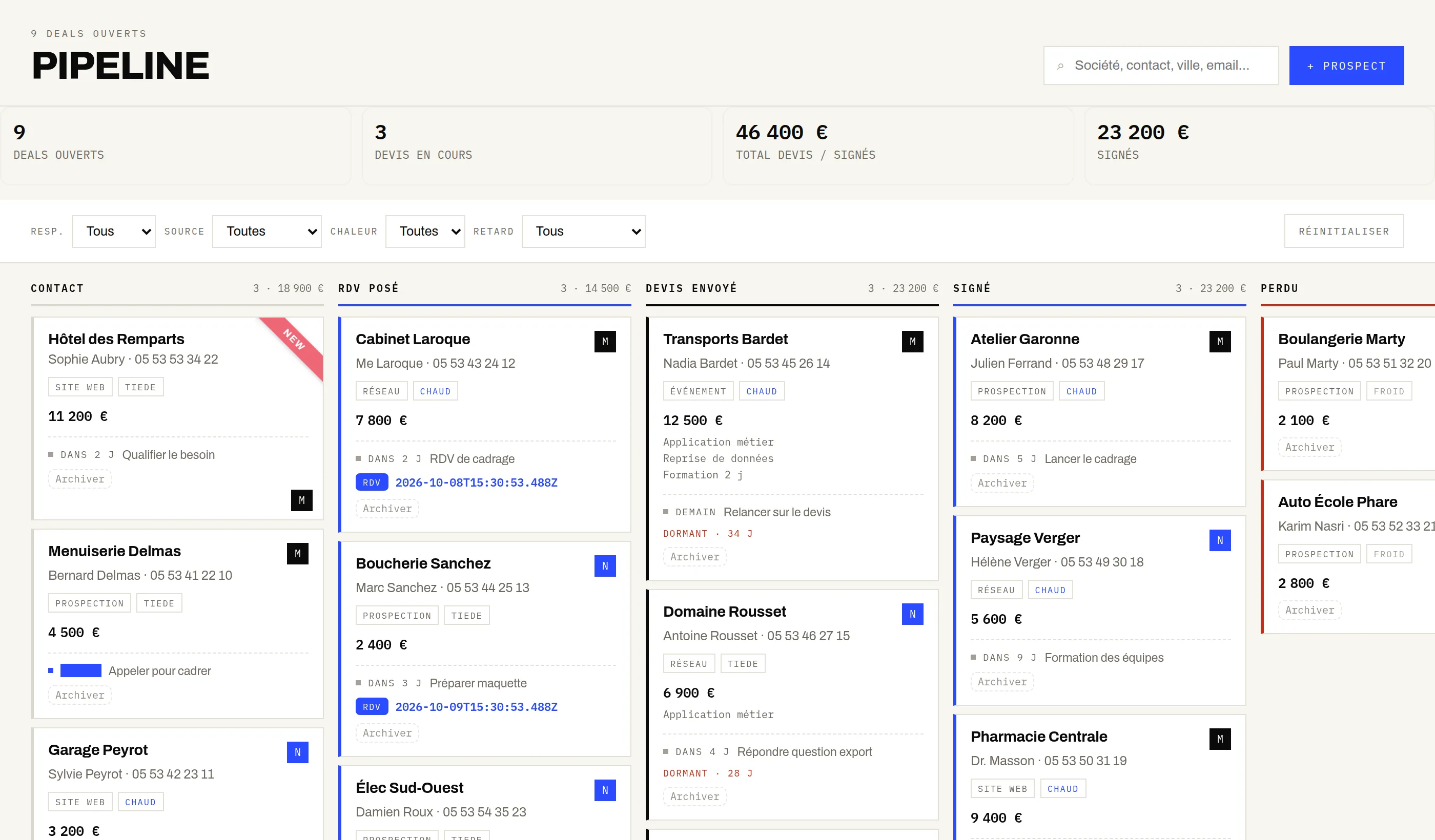The height and width of the screenshot is (840, 1435).
Task: Archive the Hôtel des Remparts deal
Action: coord(80,479)
